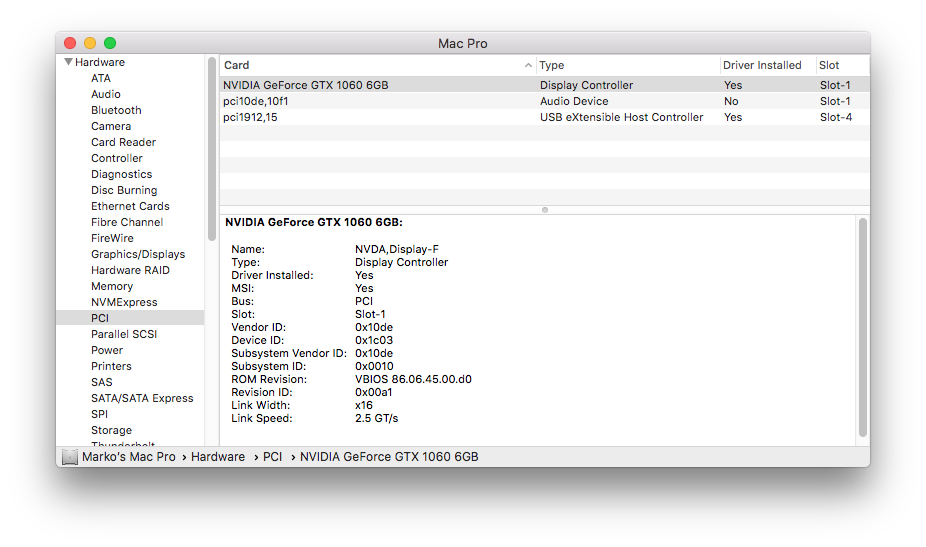Screen dimensions: 926x547
Task: Click the Audio Device type cell
Action: [574, 101]
